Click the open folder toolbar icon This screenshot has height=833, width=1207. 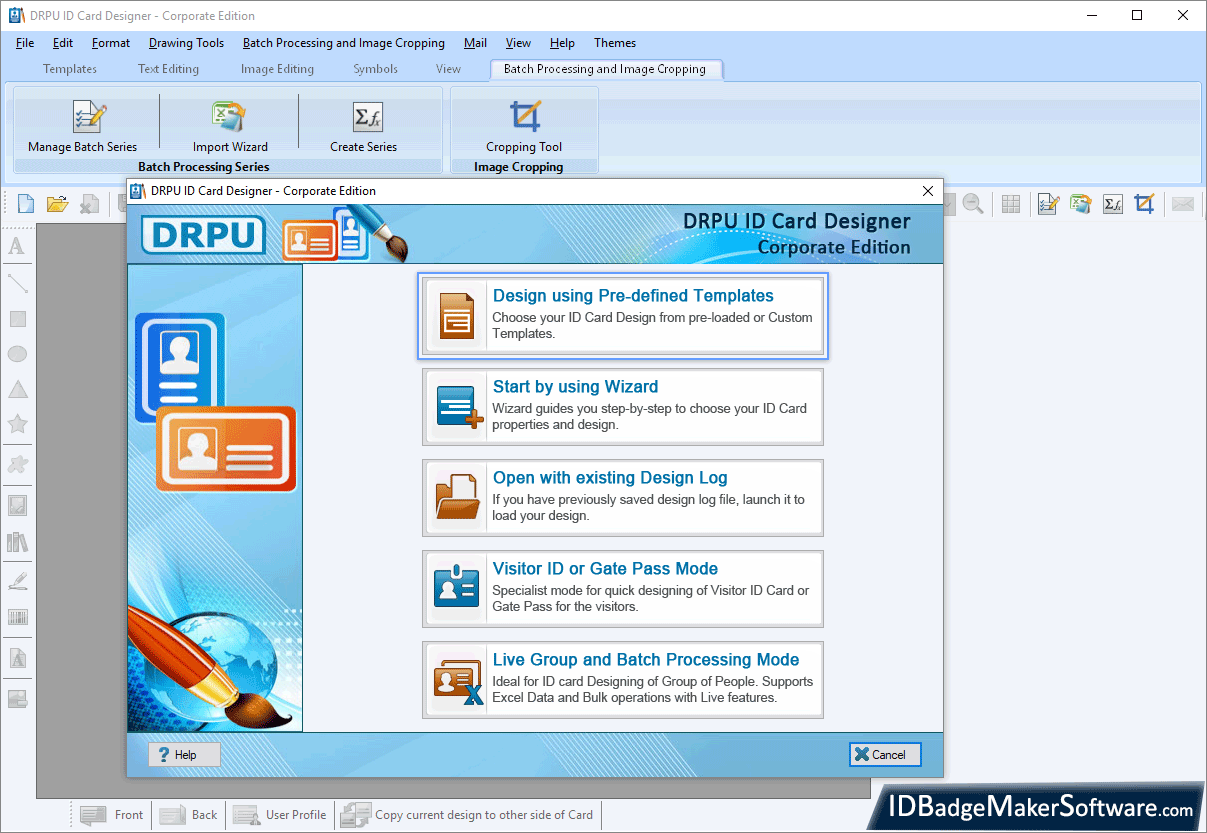tap(57, 204)
